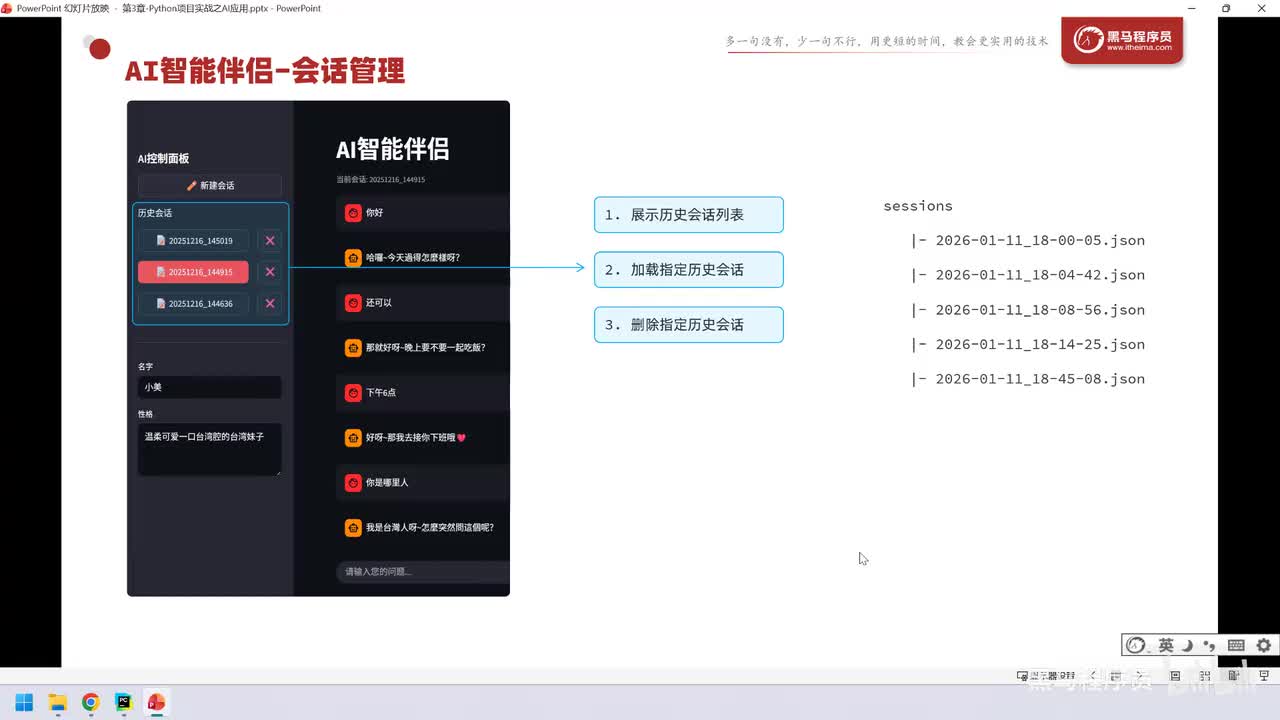
Task: Click the 当前会话 session label
Action: pos(381,180)
